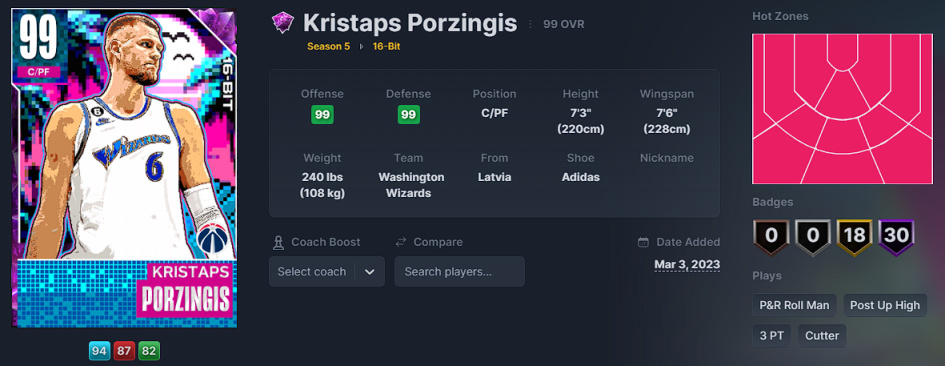
Task: Open the Season 5 breadcrumb link
Action: (328, 46)
